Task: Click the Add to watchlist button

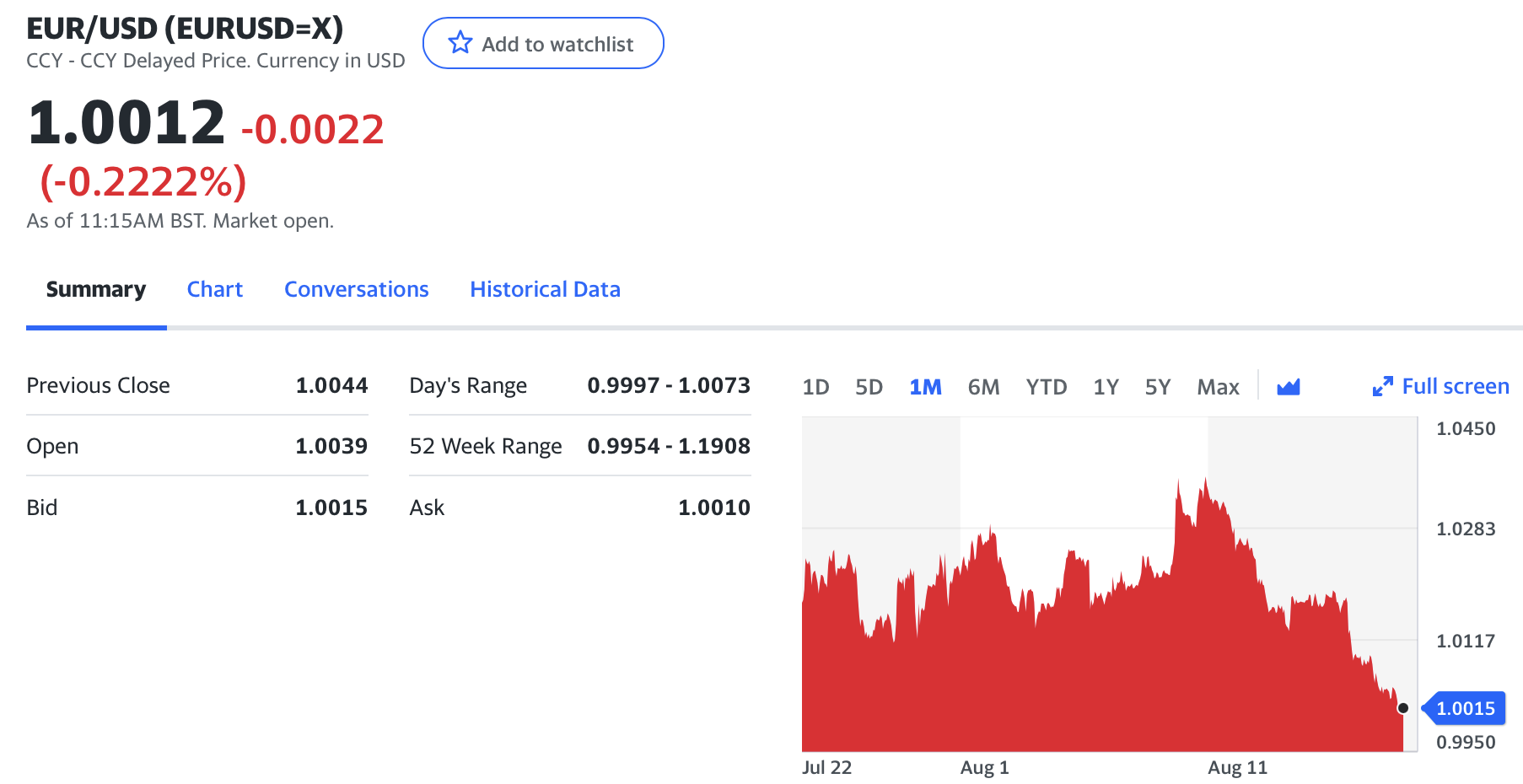Action: coord(543,43)
